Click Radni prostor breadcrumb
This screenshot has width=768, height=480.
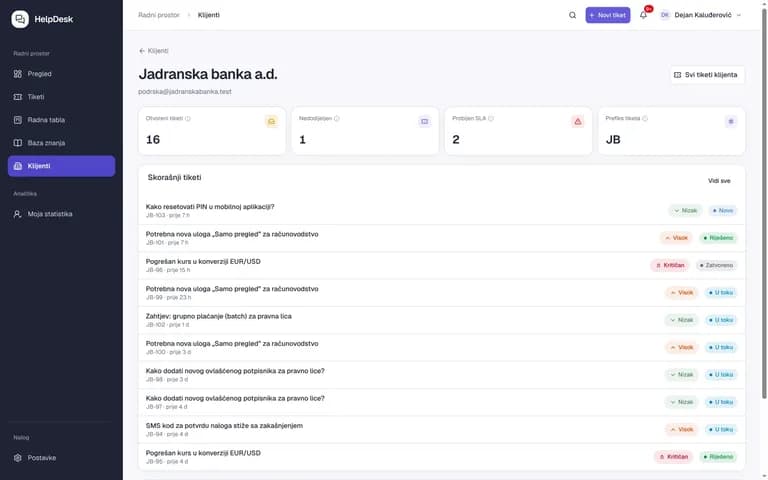(159, 15)
